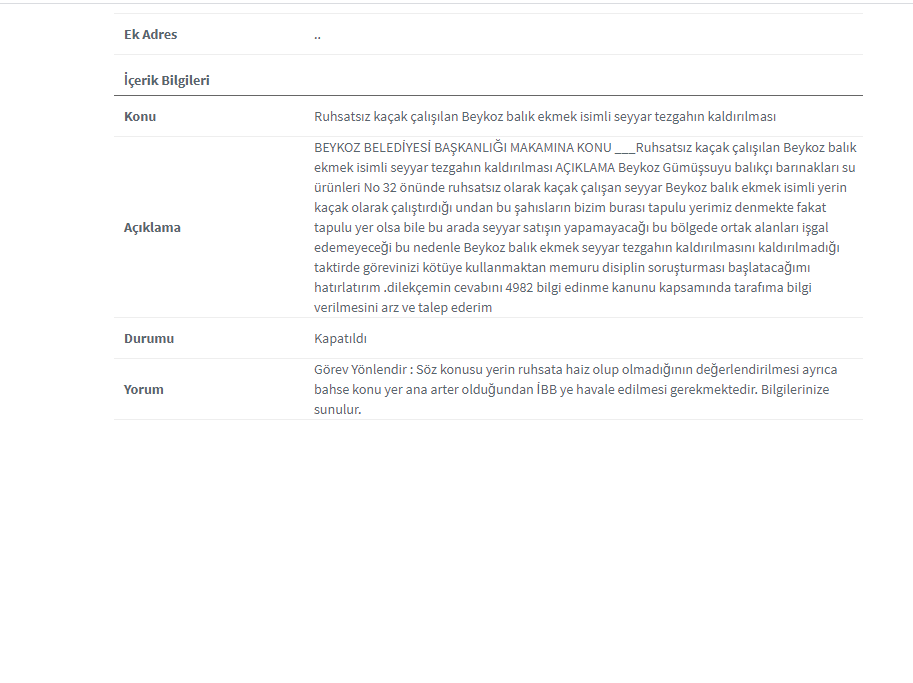Select the Kapatıldı status value
The height and width of the screenshot is (683, 913).
pyautogui.click(x=340, y=338)
